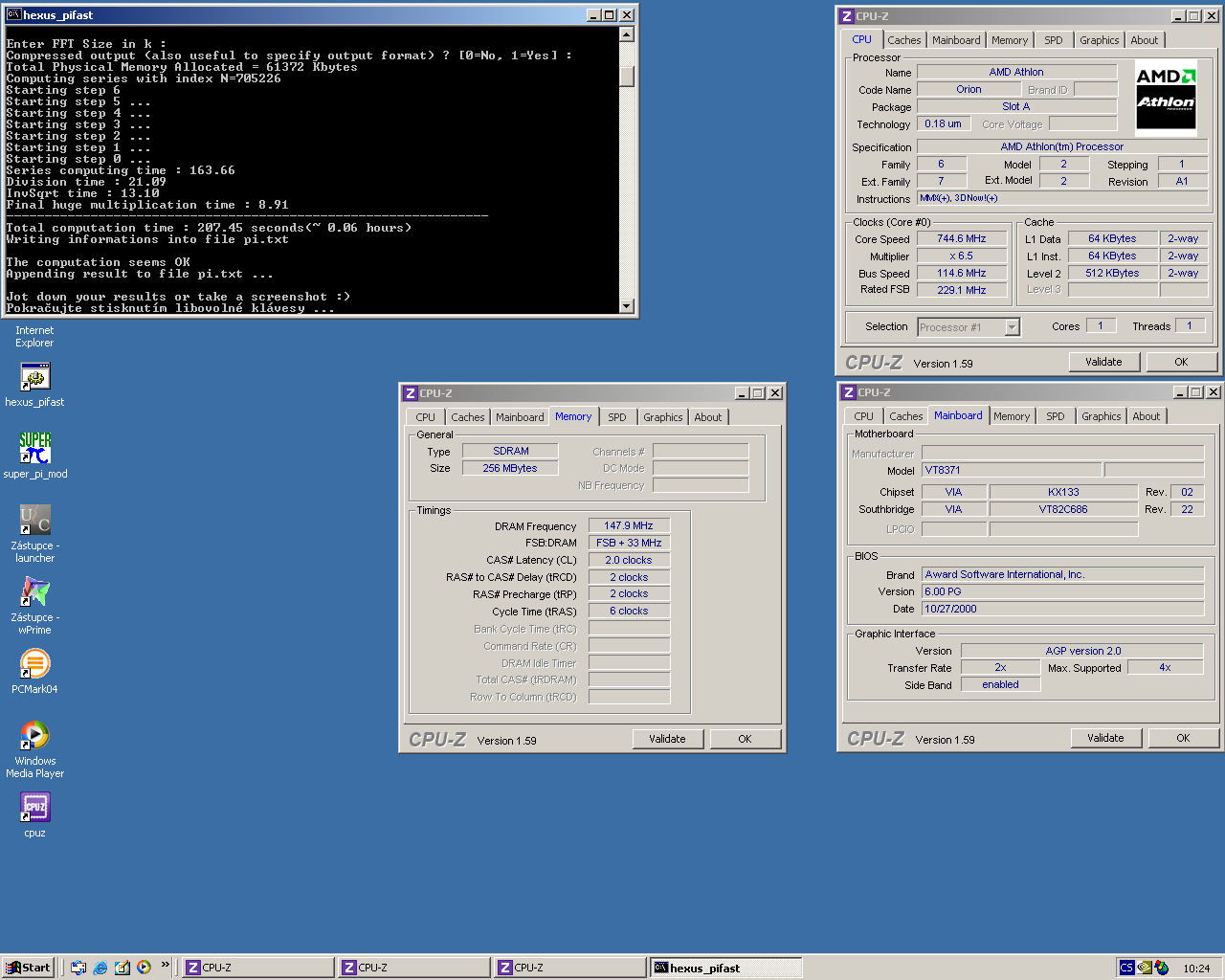Click the Z icon in CPU window title bar

[846, 16]
